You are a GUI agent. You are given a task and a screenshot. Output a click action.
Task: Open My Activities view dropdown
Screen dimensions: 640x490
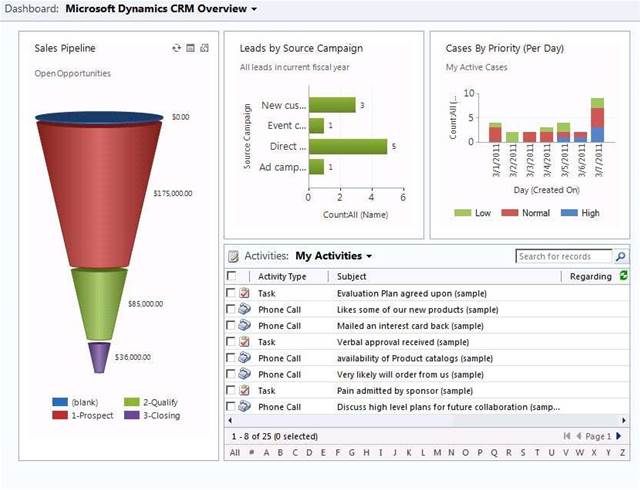[369, 256]
